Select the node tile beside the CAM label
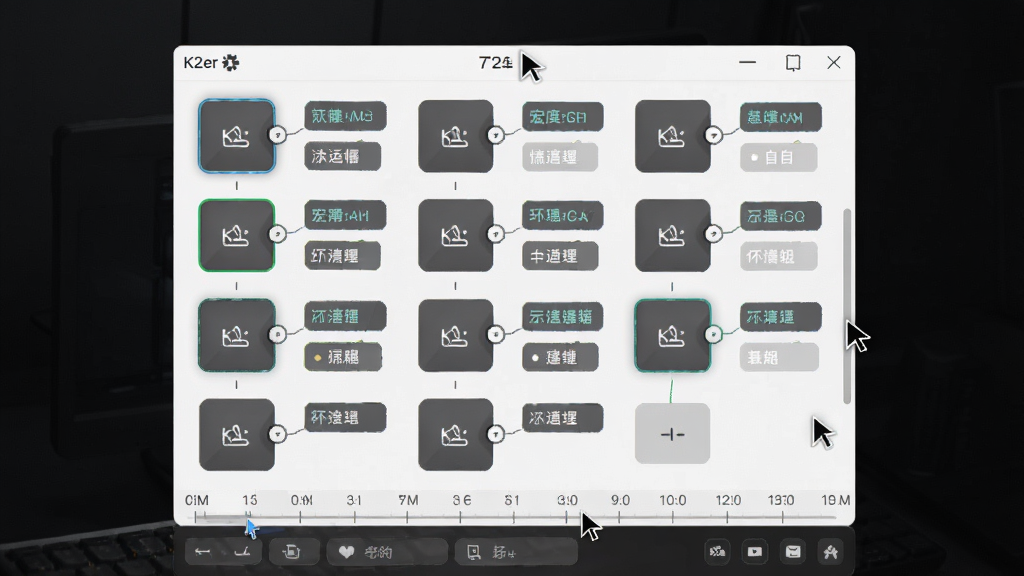The width and height of the screenshot is (1024, 576). tap(673, 136)
